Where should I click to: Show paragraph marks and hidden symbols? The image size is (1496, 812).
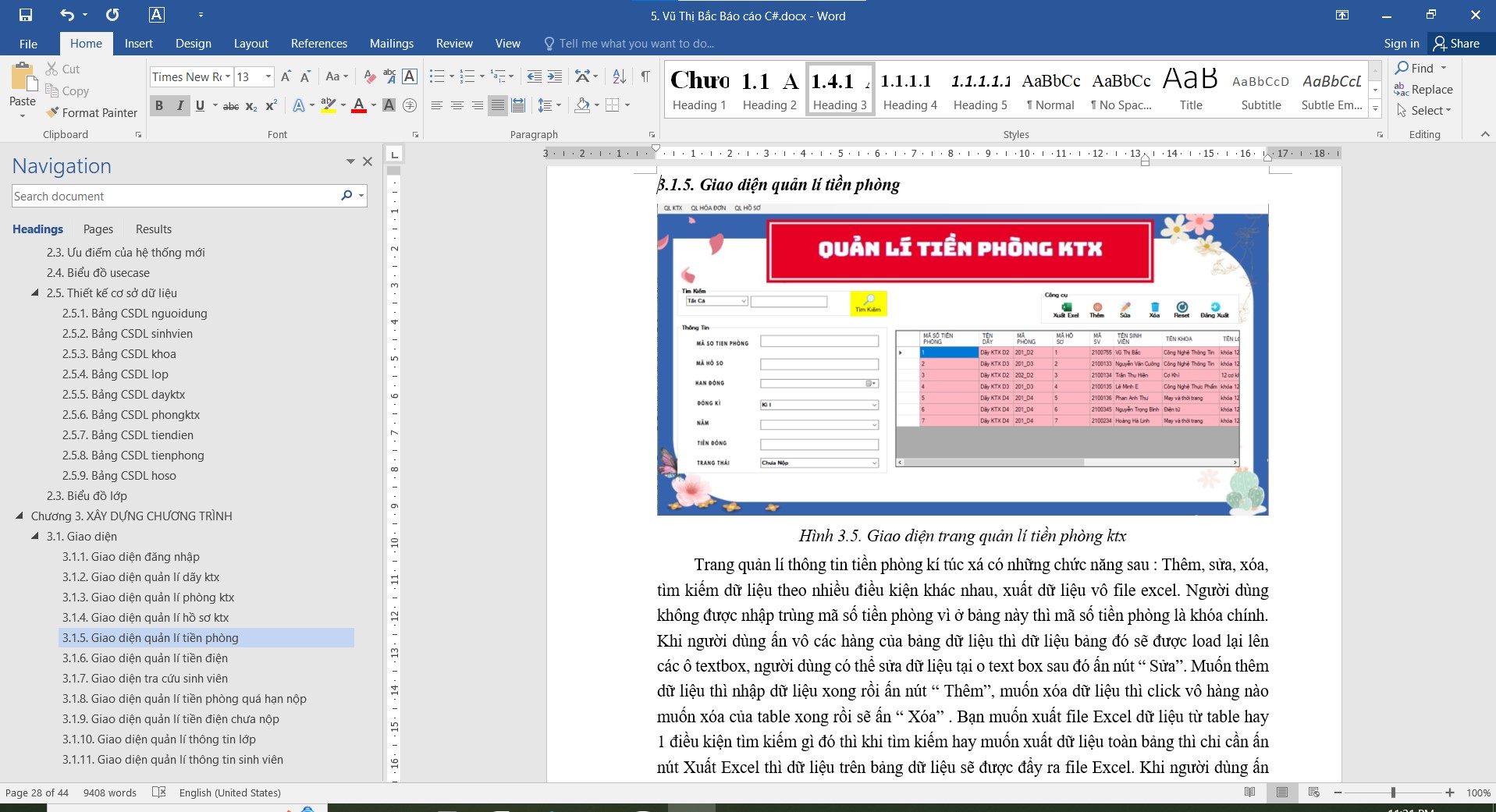point(645,76)
